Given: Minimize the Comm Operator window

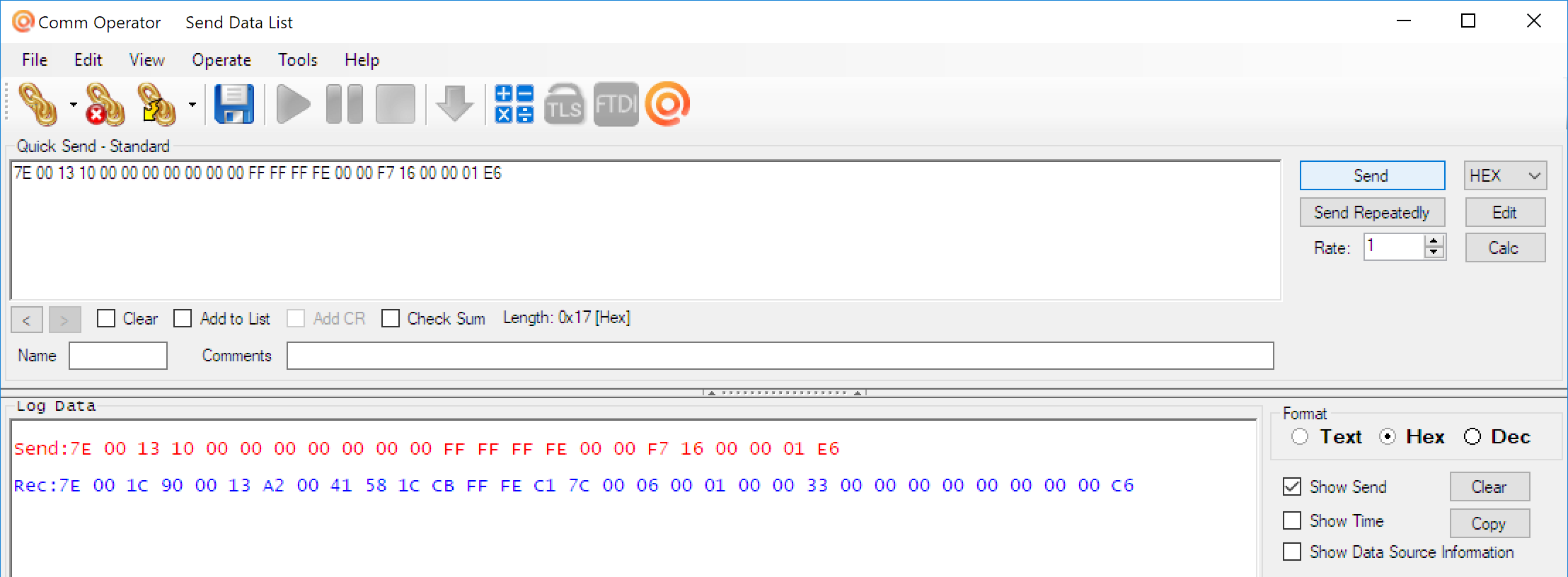Looking at the screenshot, I should 1405,21.
